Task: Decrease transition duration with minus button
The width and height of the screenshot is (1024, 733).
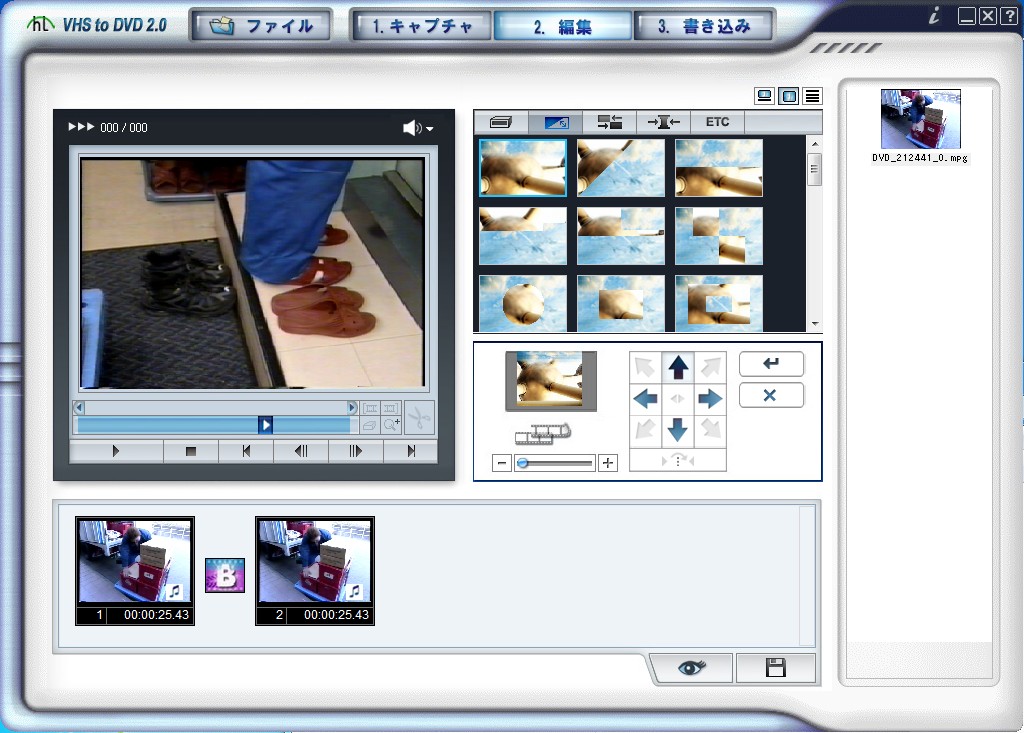Action: click(502, 463)
